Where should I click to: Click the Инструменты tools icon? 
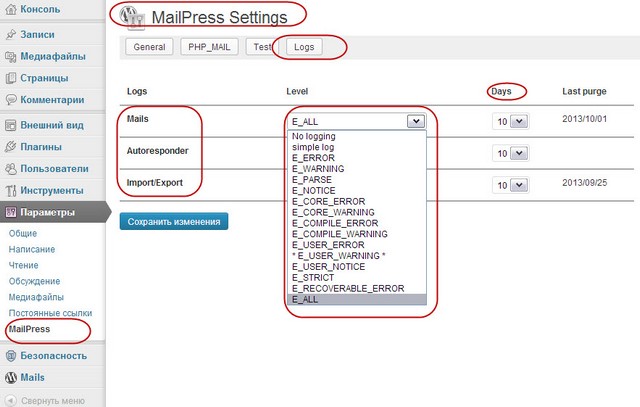pos(11,190)
